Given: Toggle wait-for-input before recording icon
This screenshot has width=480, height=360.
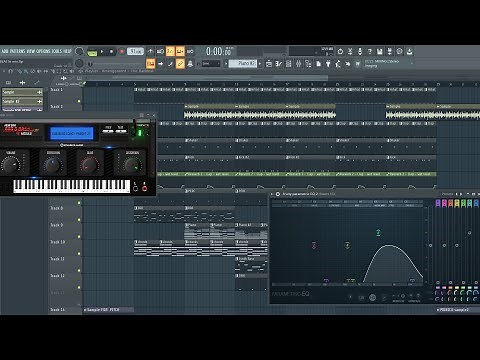Looking at the screenshot, I should pos(160,51).
